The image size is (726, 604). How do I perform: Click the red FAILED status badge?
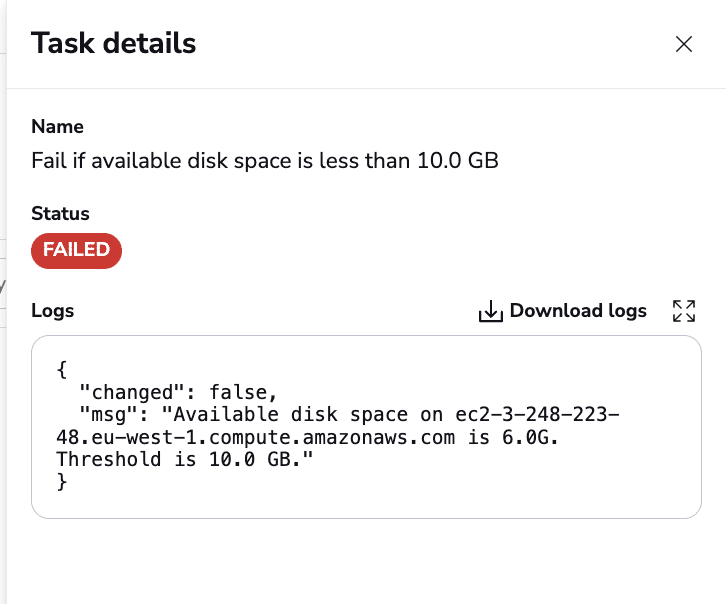76,250
